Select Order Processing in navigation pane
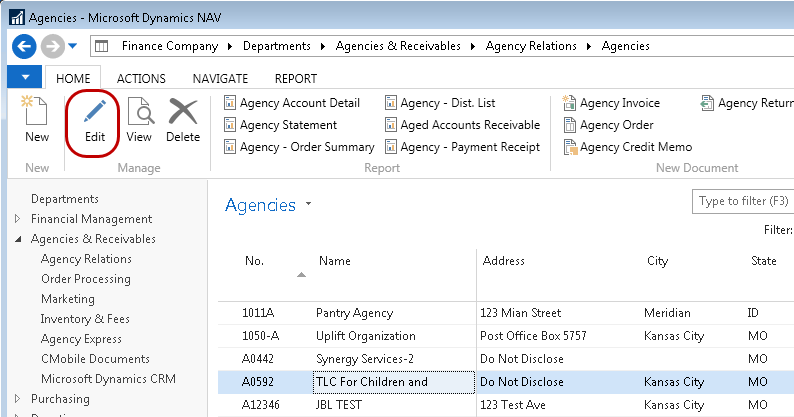Viewport: 794px width, 417px height. pyautogui.click(x=85, y=279)
